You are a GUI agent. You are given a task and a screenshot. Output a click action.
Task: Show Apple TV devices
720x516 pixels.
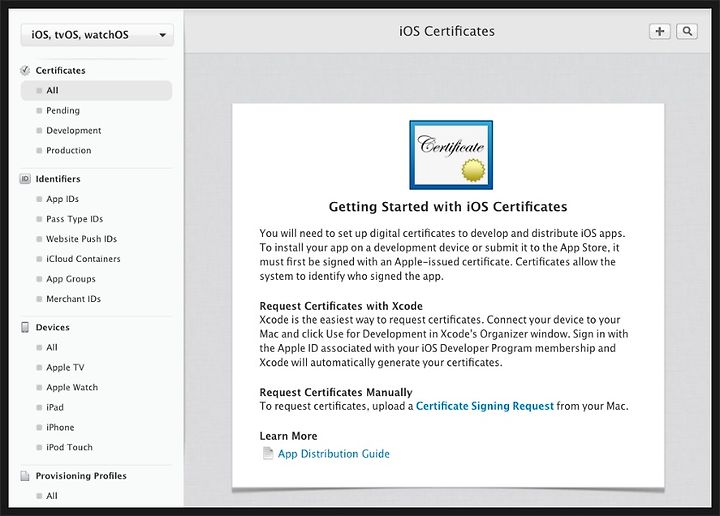[x=65, y=367]
